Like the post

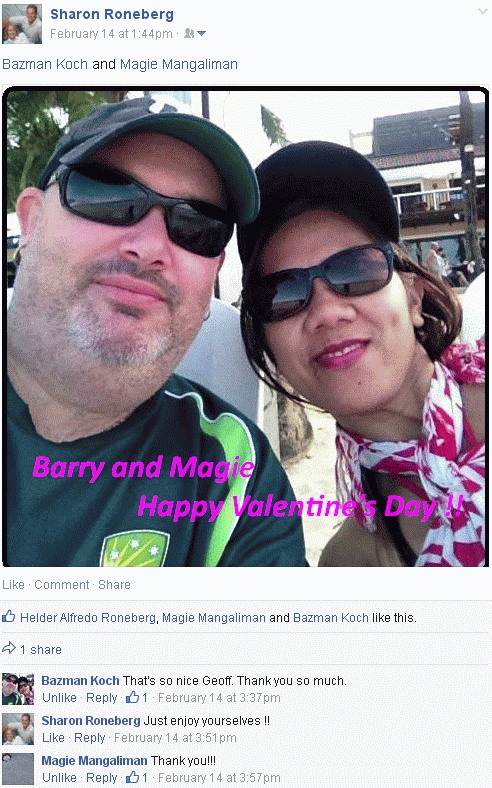pyautogui.click(x=13, y=584)
